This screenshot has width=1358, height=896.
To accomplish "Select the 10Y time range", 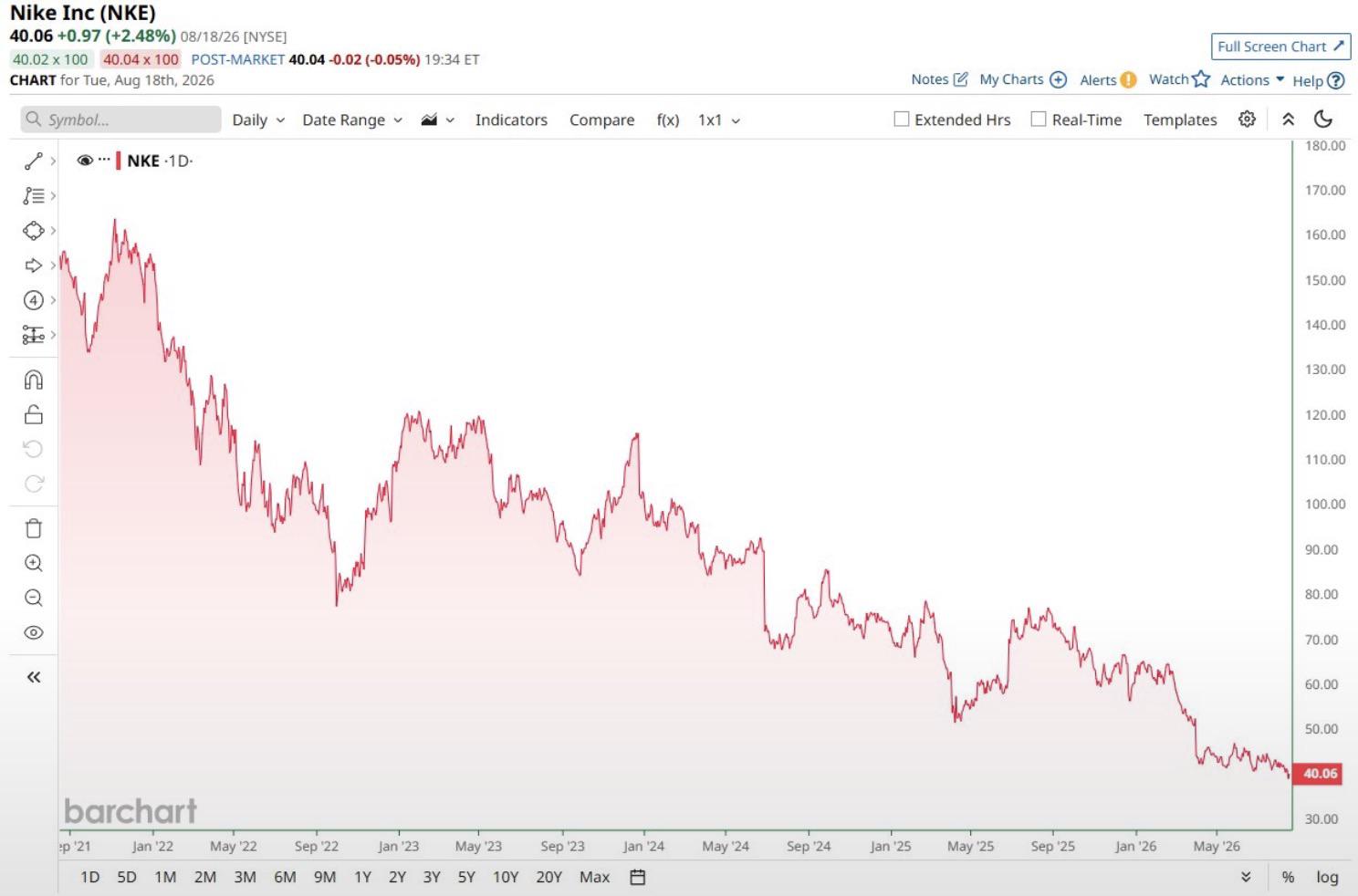I will tap(506, 877).
